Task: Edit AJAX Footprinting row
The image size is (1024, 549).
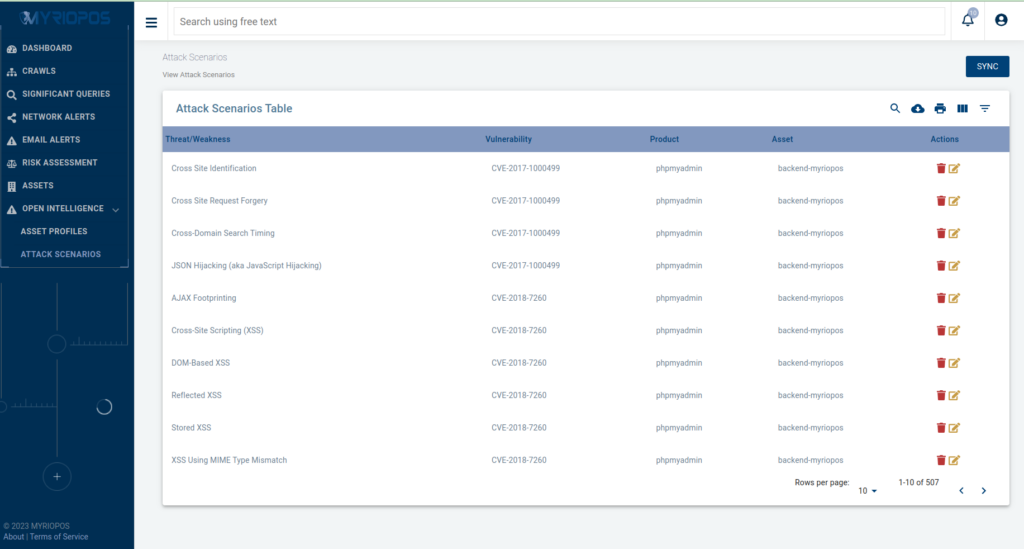Action: coord(954,298)
